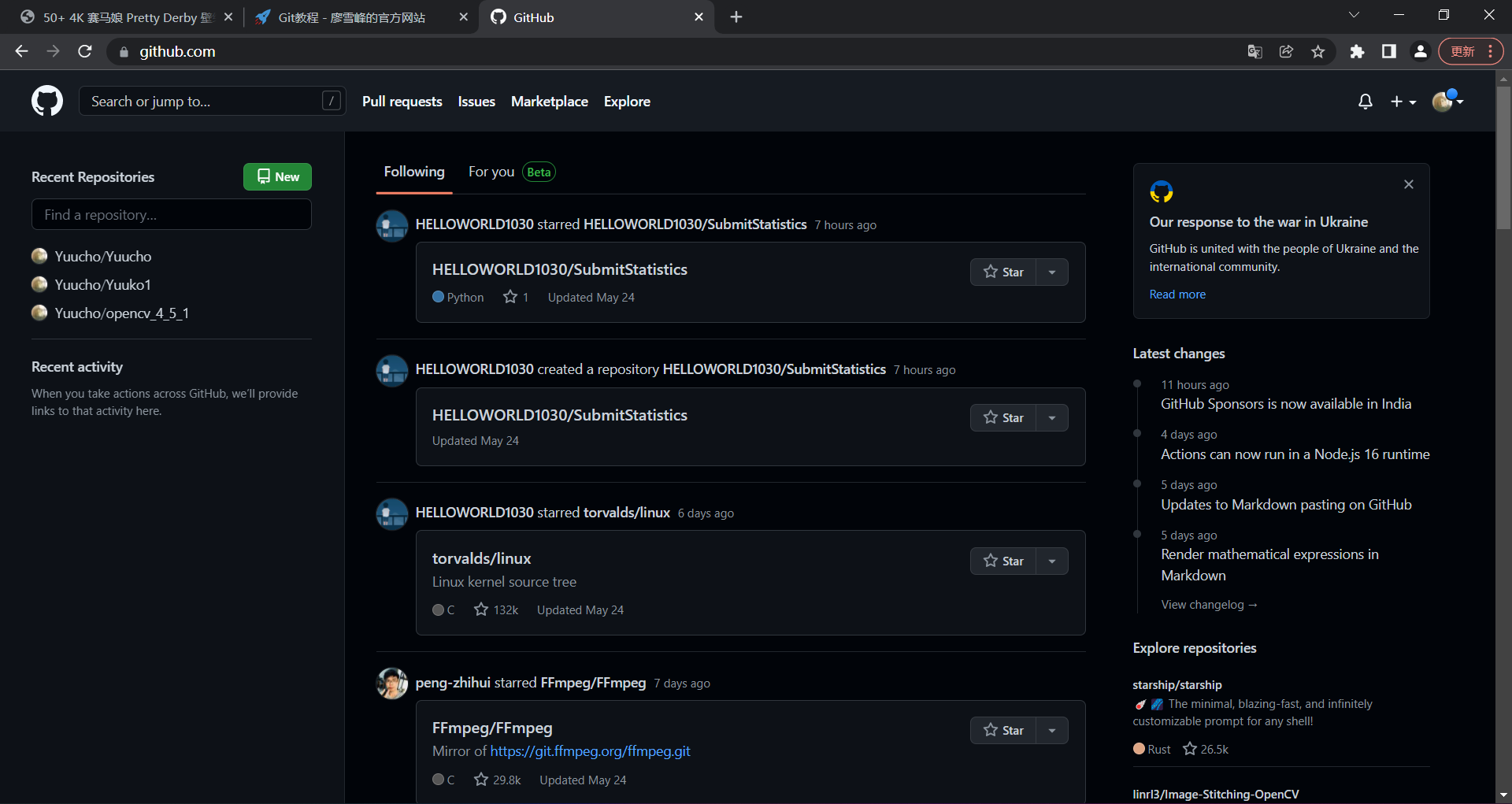Go back with the browser back arrow

21,51
